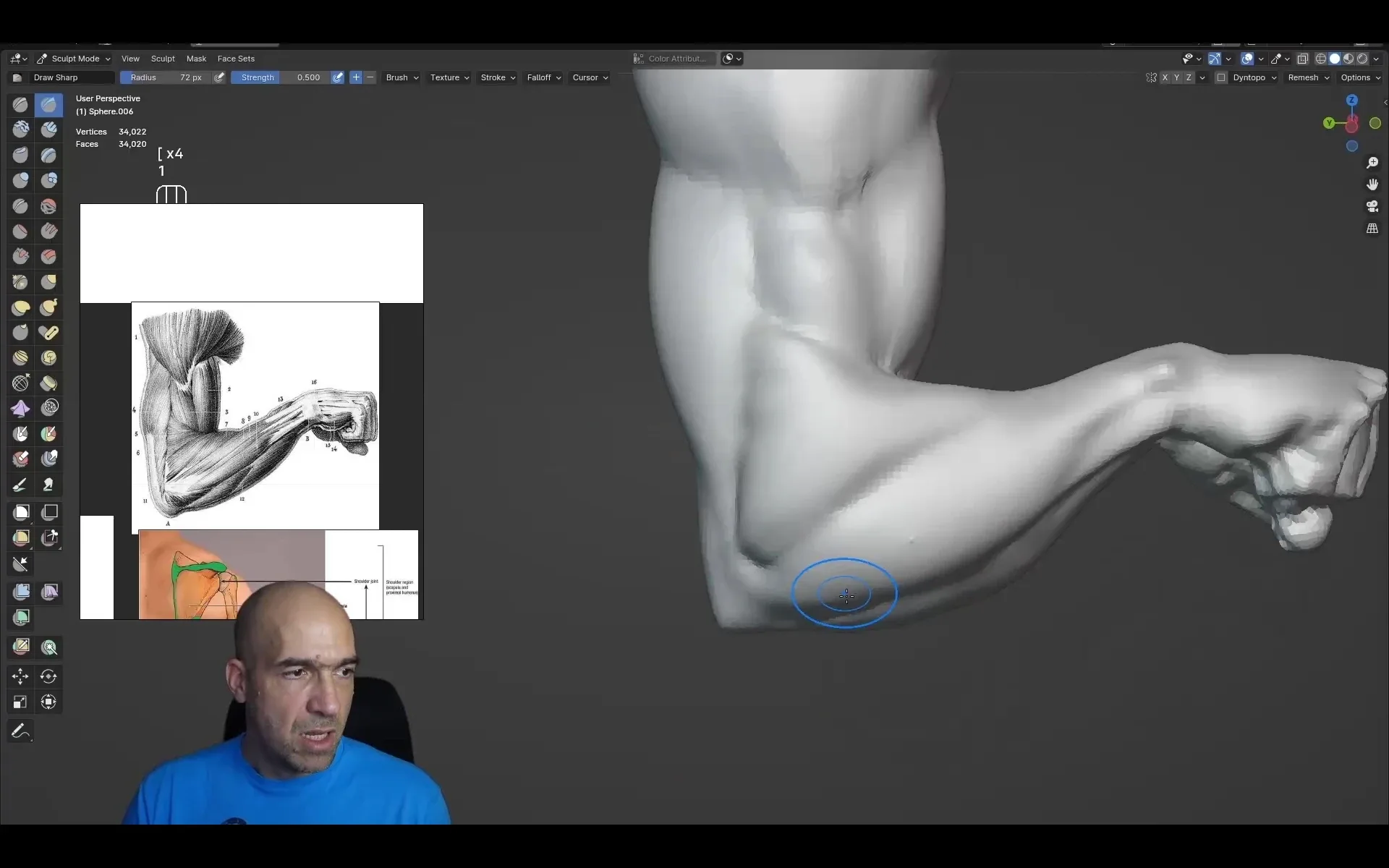Click the Z axis on the navigation gizmo

1352,99
